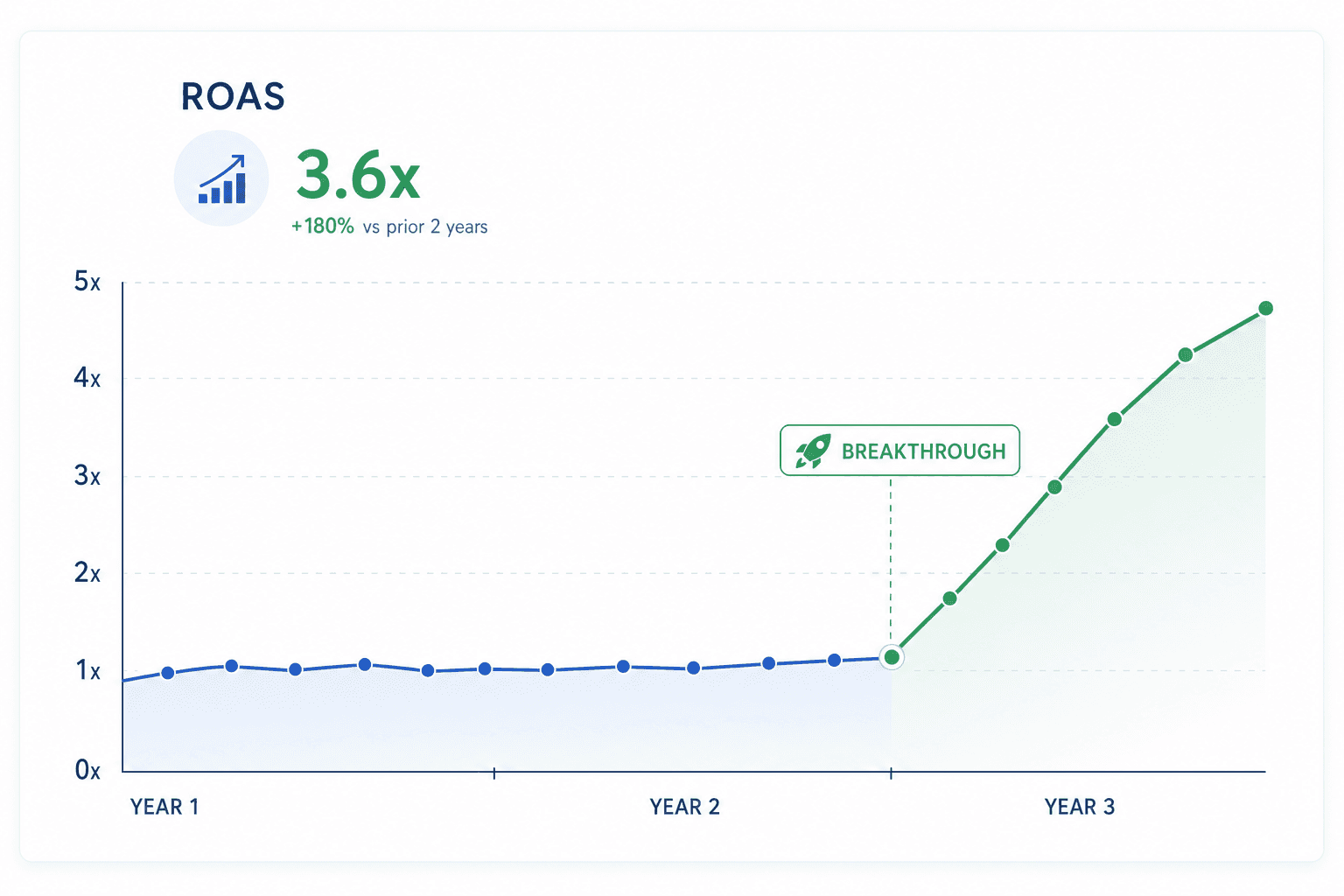The height and width of the screenshot is (896, 1344).
Task: Click the last blue point before breakthrough
Action: [x=834, y=660]
